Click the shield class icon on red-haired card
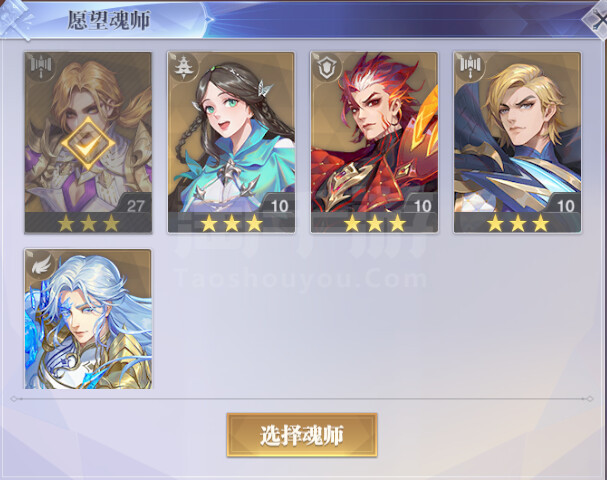Image resolution: width=607 pixels, height=480 pixels. [328, 68]
